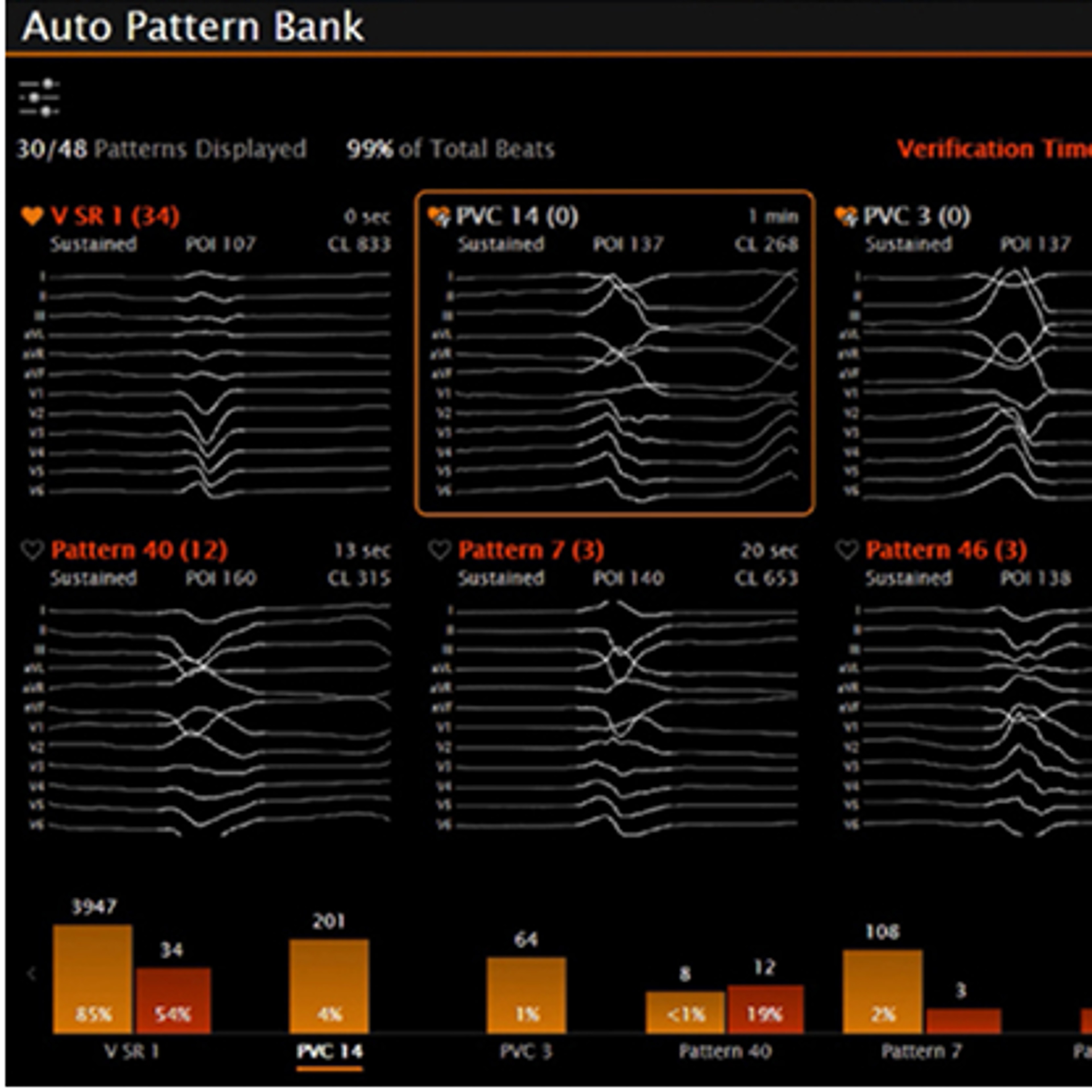Favorite Pattern 40 with its heart outline
The image size is (1092, 1092).
click(x=32, y=549)
